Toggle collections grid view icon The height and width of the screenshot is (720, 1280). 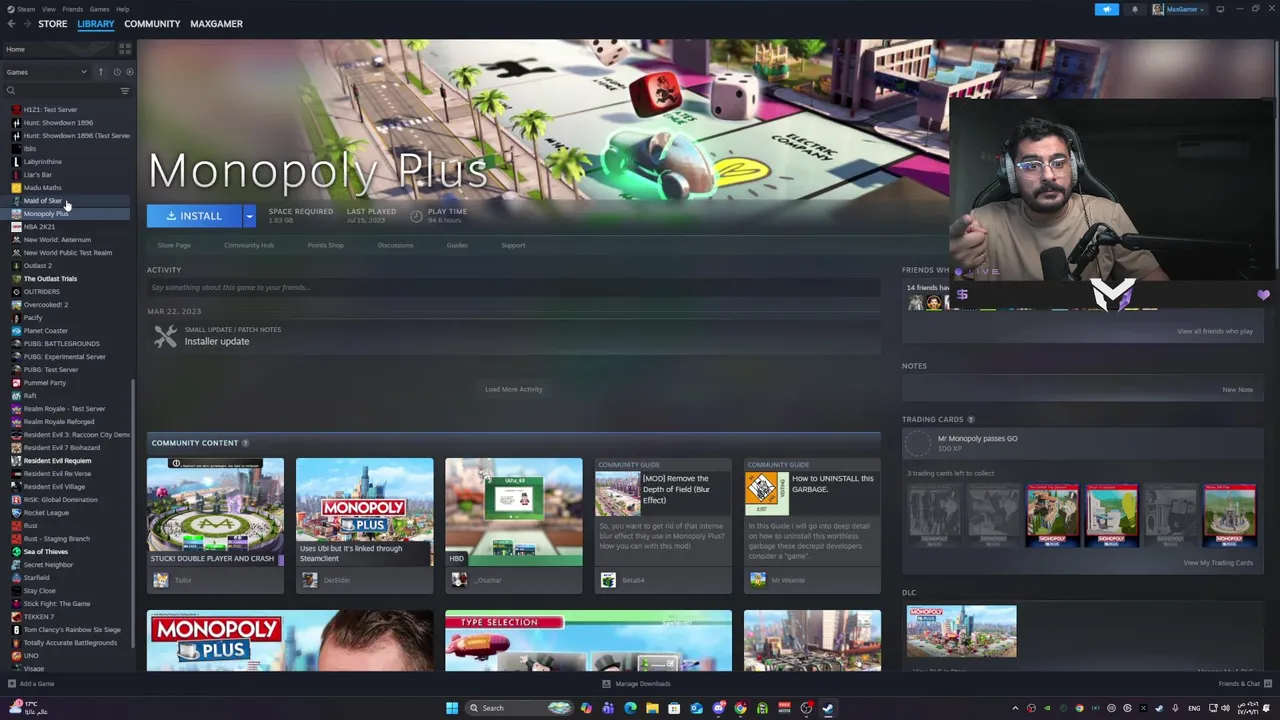coord(125,49)
